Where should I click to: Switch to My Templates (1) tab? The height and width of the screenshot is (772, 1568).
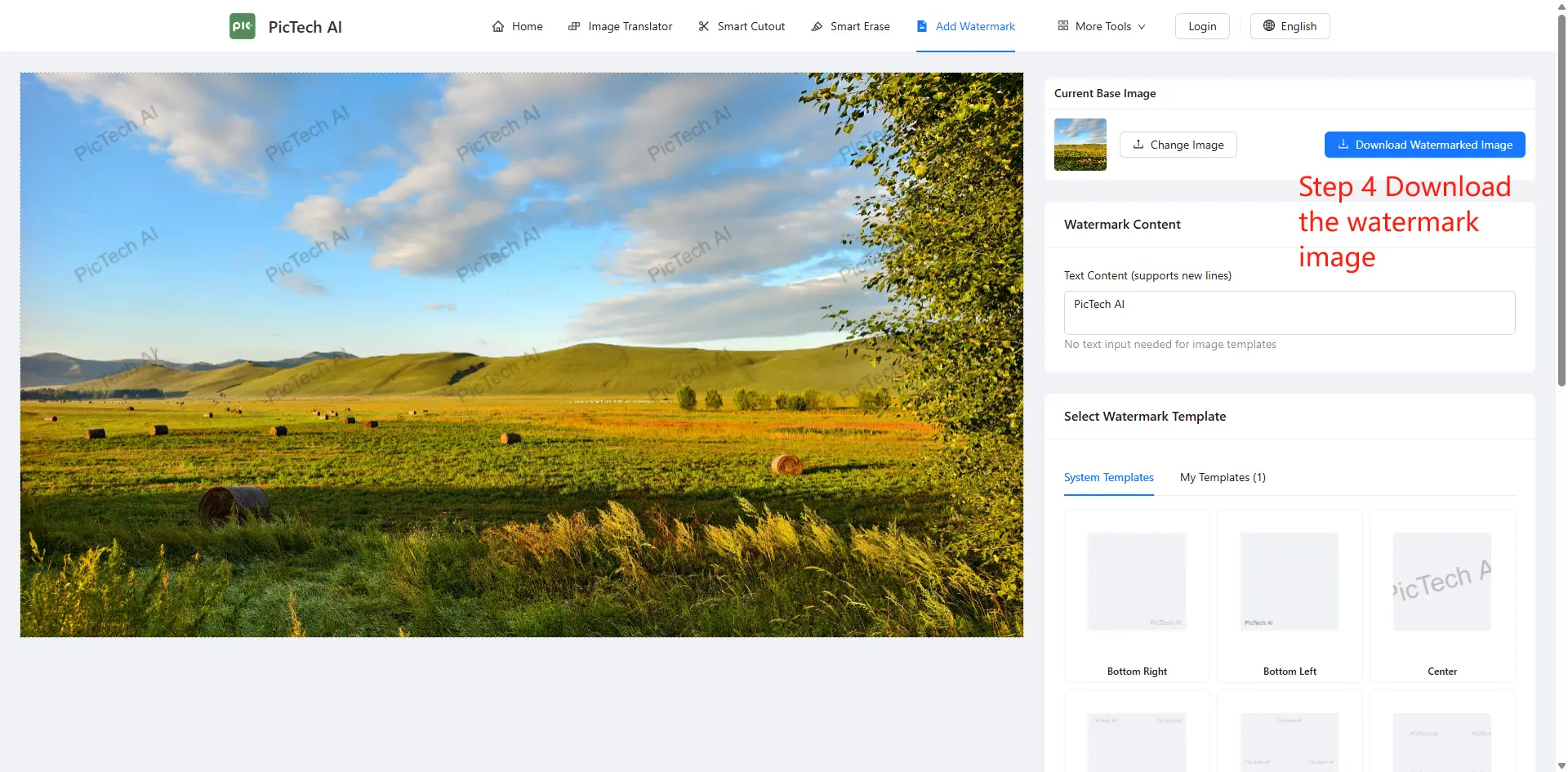pos(1223,477)
